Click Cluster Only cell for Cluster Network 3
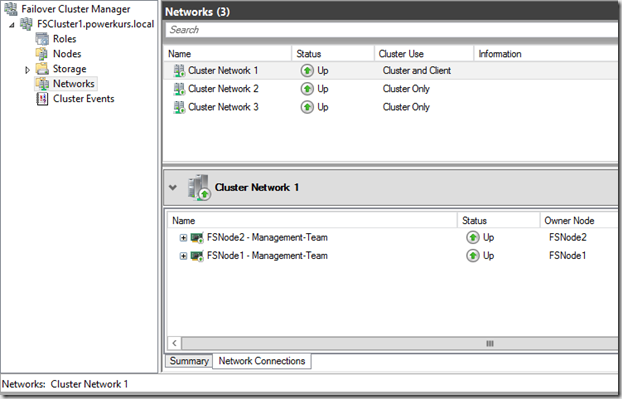Image resolution: width=622 pixels, height=399 pixels. (406, 107)
